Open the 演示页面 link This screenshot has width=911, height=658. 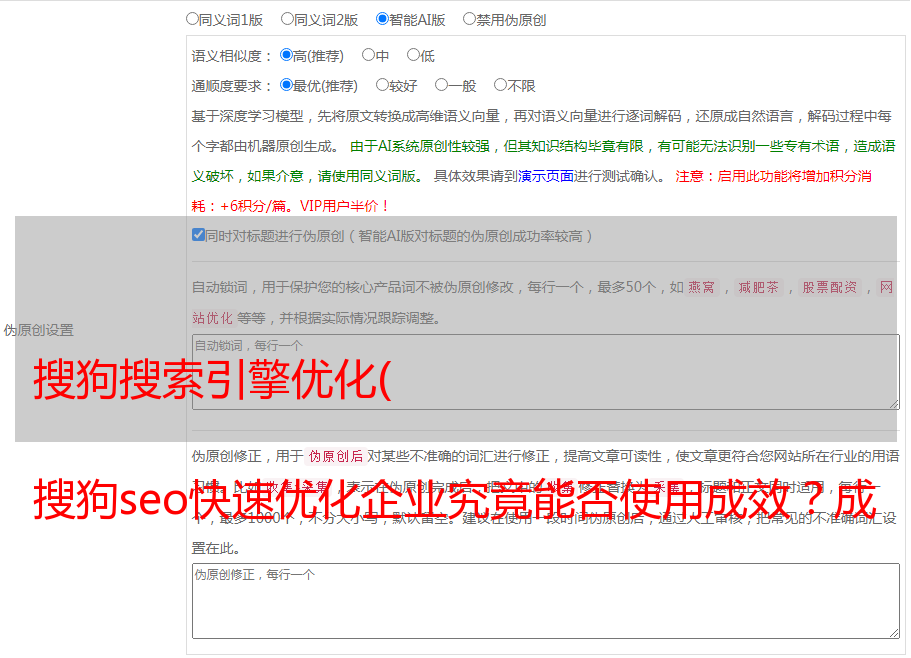pyautogui.click(x=546, y=176)
